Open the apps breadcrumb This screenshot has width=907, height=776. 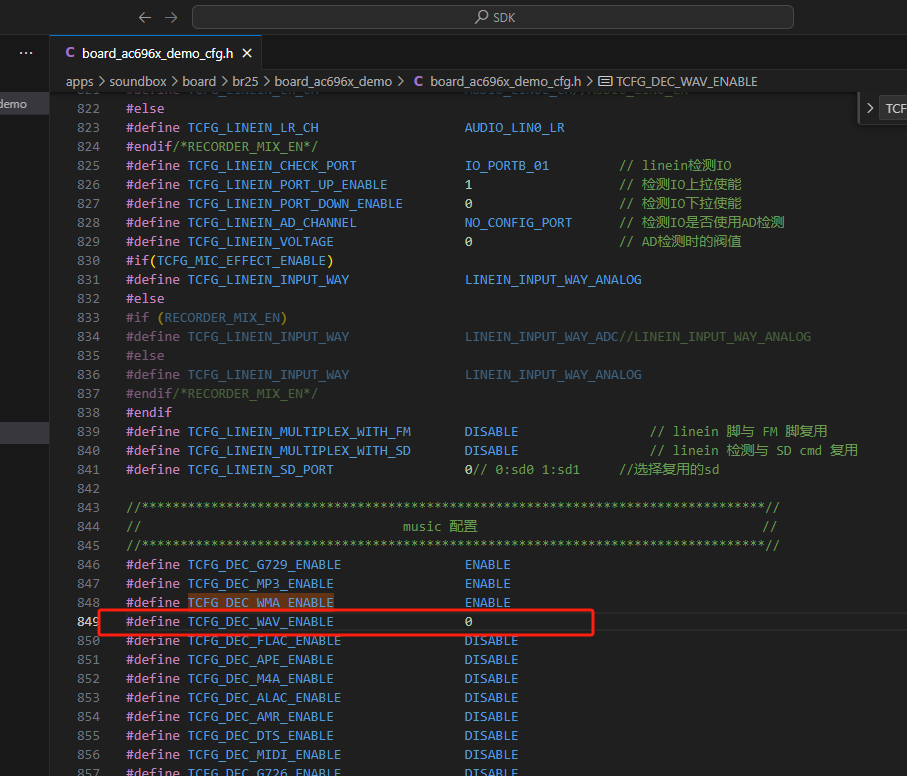79,82
